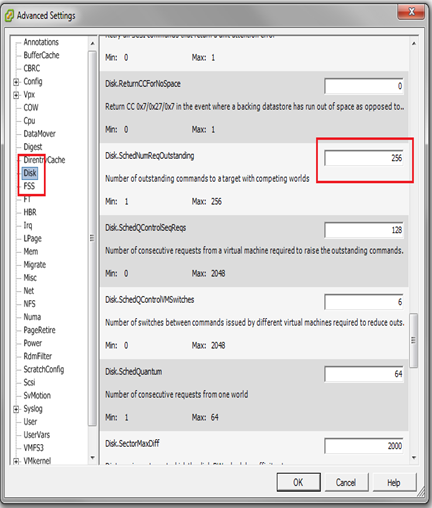Click the Disk.SchedNumReqOutstanding value field

pos(364,158)
